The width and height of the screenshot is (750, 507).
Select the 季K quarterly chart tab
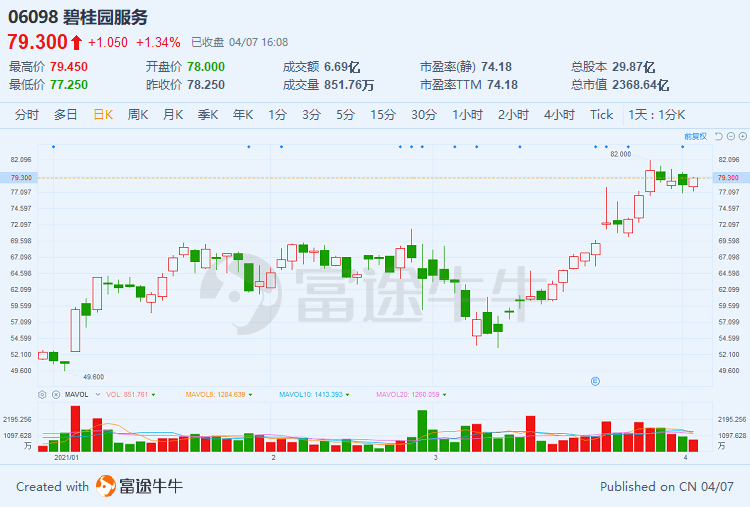[x=208, y=115]
